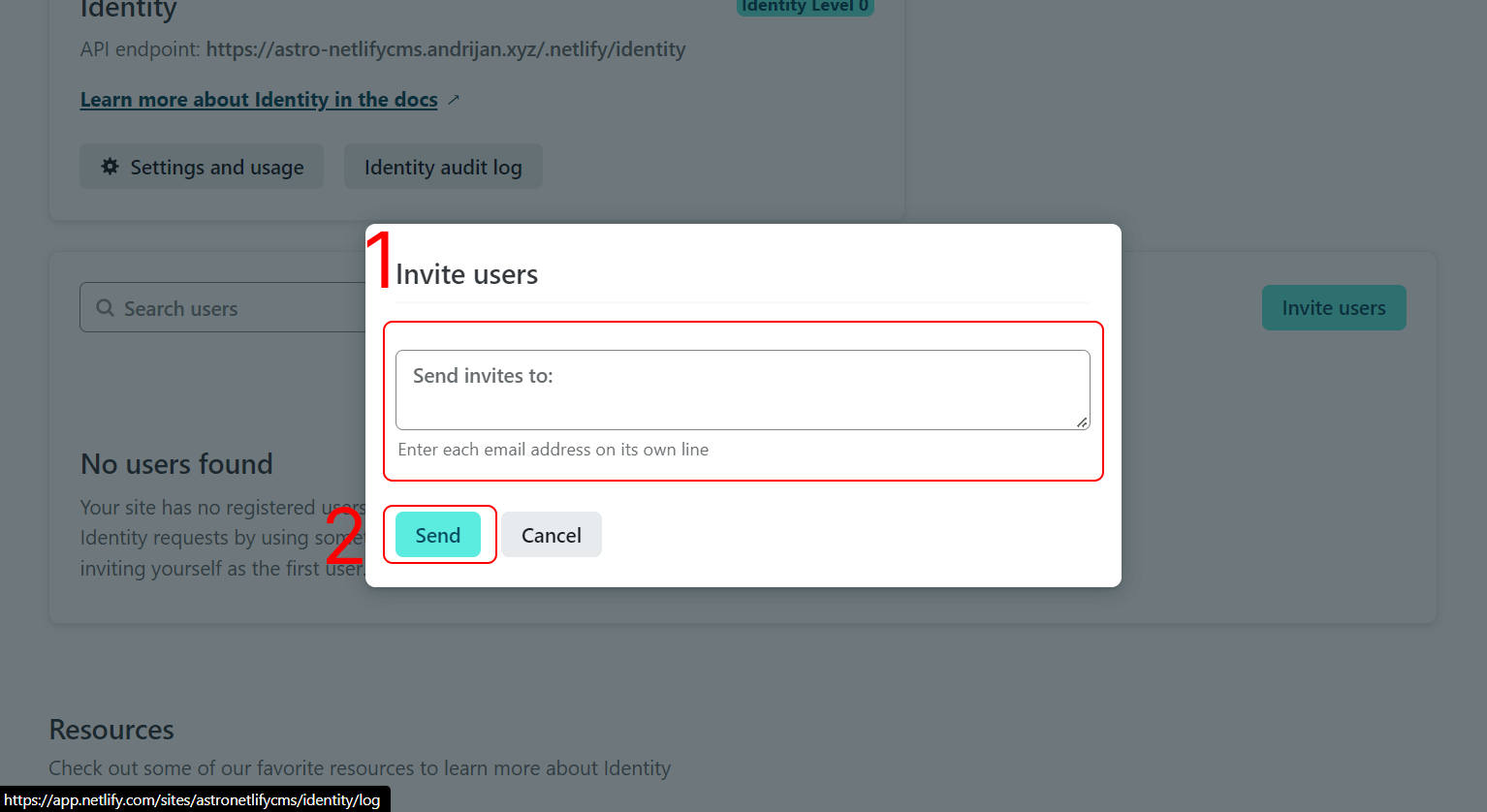The height and width of the screenshot is (812, 1487).
Task: Click the No users found heading
Action: tap(176, 464)
